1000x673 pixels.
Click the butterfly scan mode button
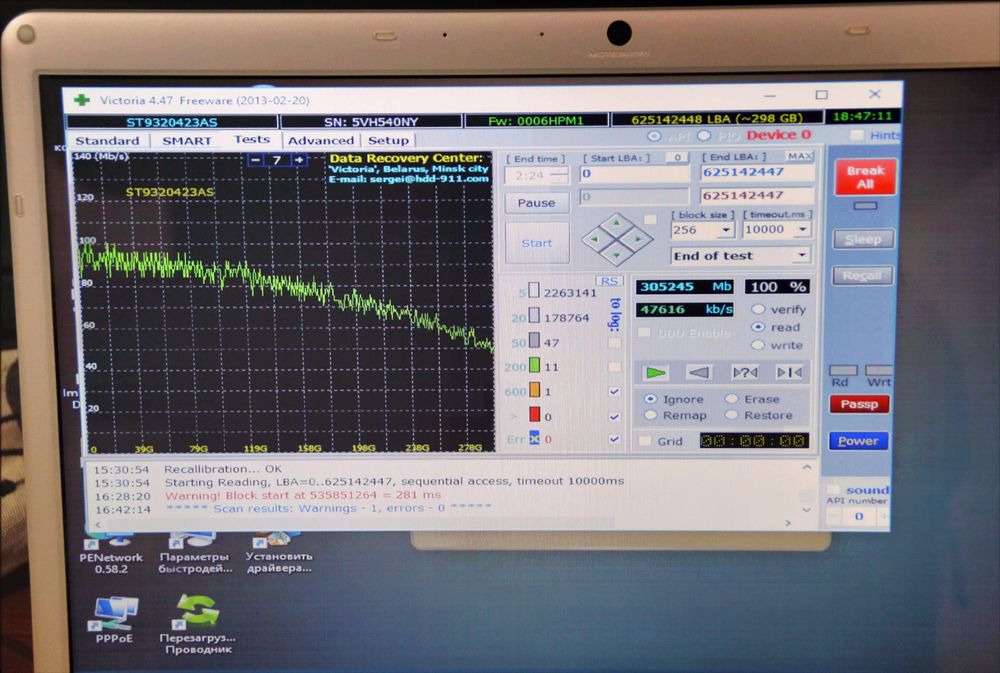pyautogui.click(x=789, y=373)
